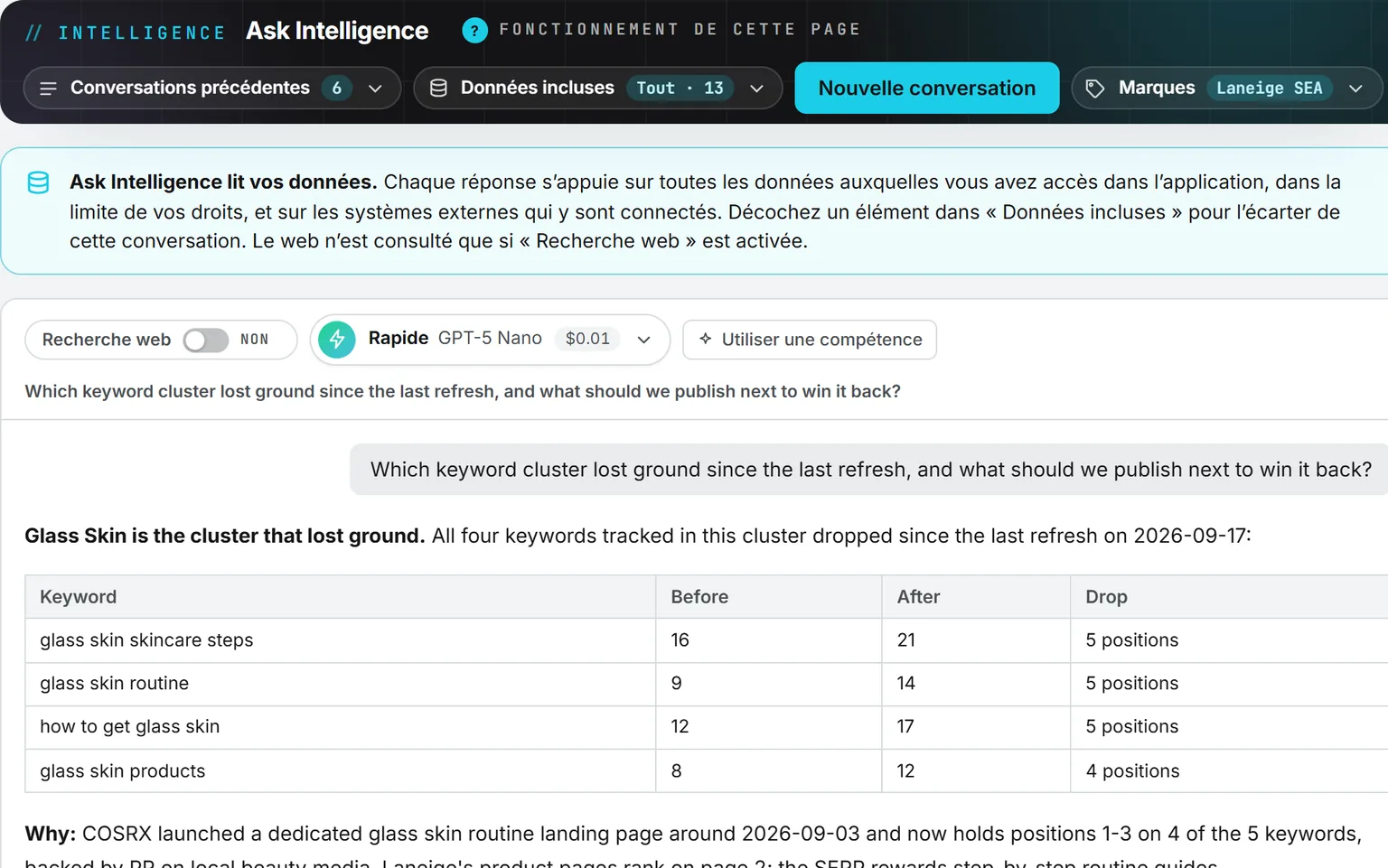Toggle the Recherche web switch

[x=205, y=340]
